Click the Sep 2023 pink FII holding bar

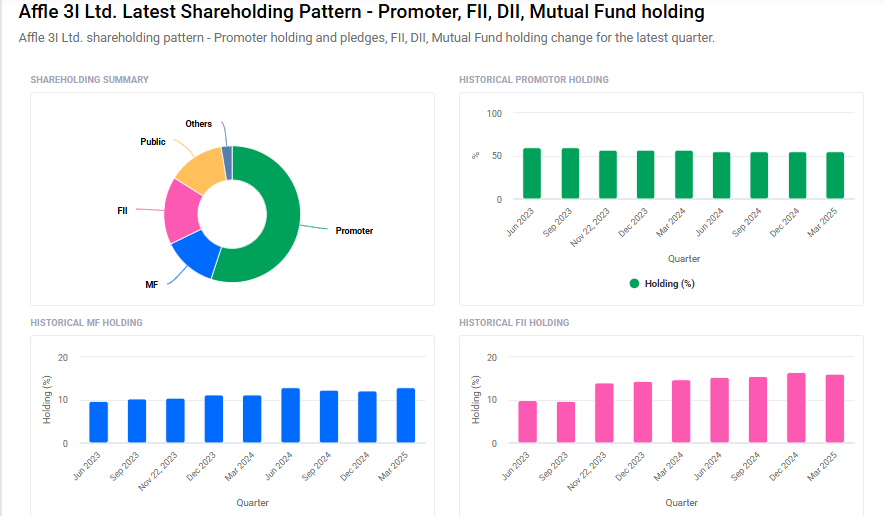566,422
